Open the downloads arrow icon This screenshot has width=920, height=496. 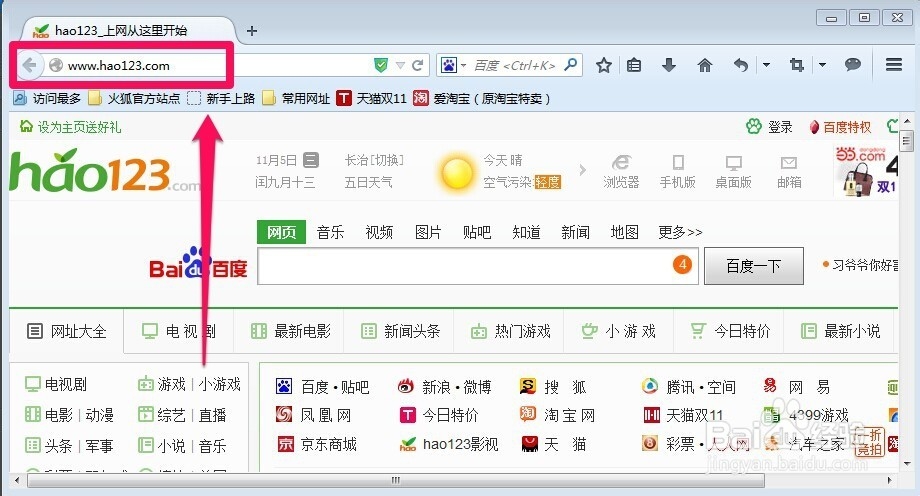[669, 65]
